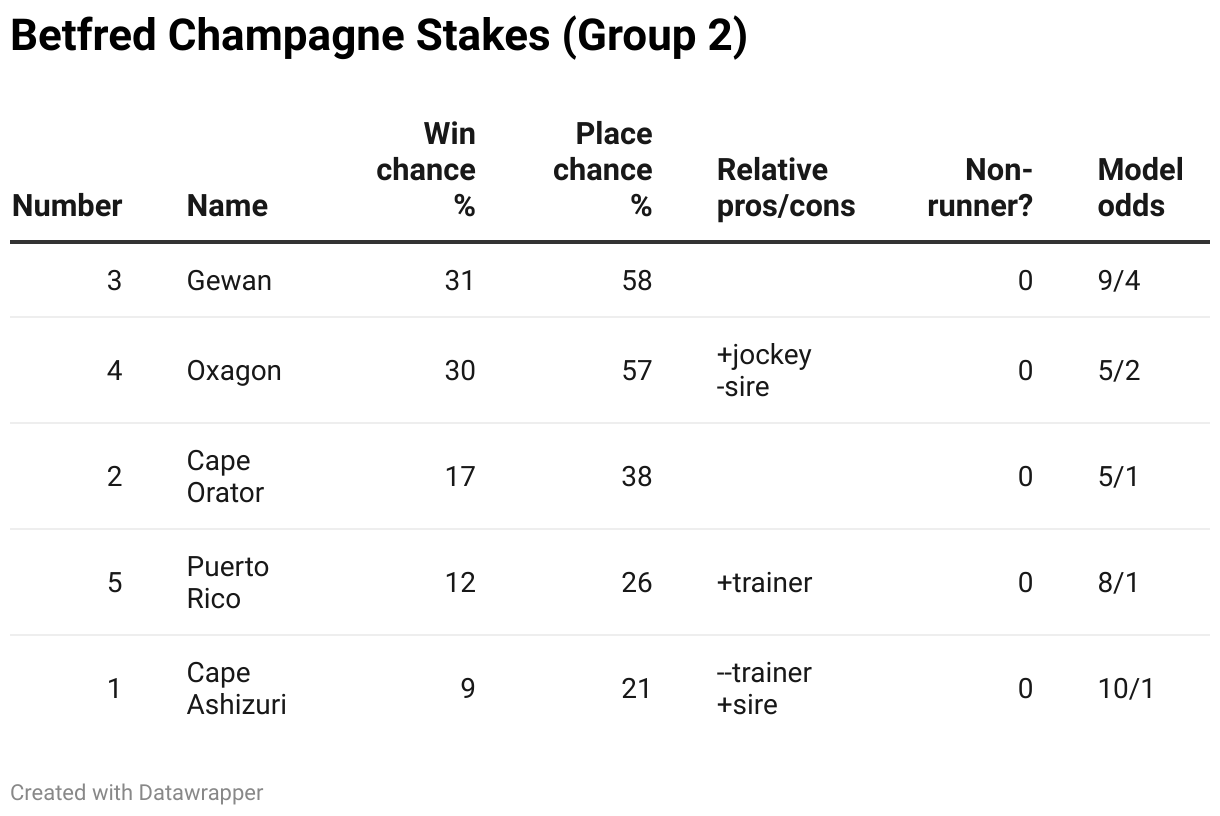Click the +trainer pros/cons cell

[764, 583]
